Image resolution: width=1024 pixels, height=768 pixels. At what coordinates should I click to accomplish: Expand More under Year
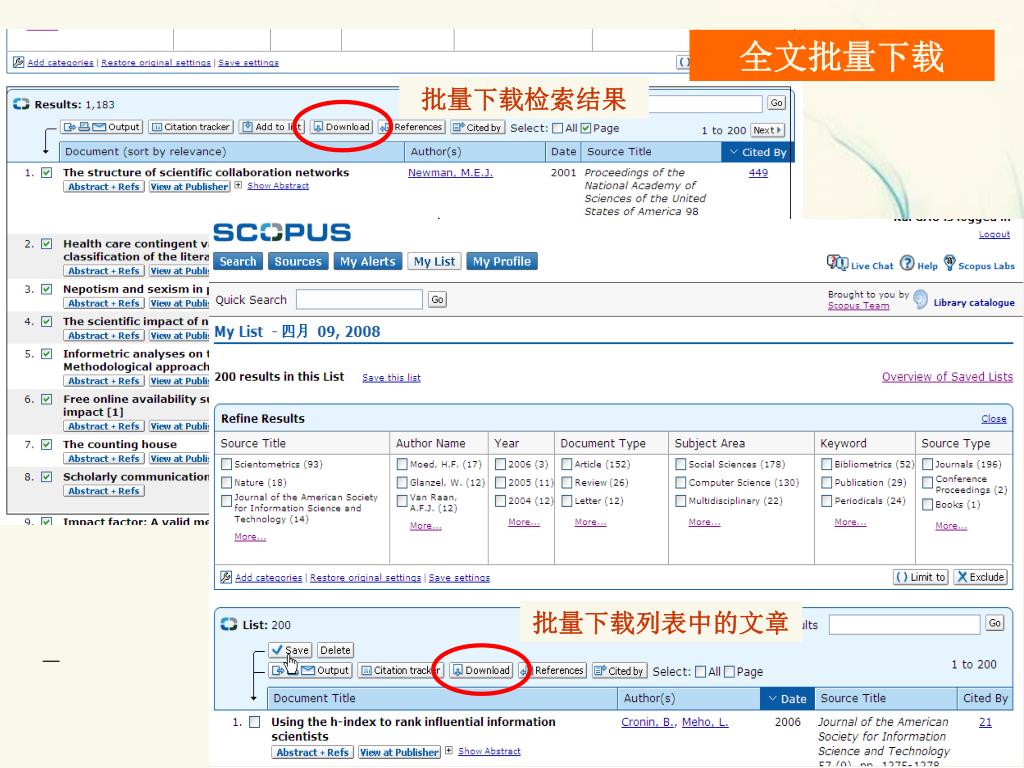tap(524, 521)
